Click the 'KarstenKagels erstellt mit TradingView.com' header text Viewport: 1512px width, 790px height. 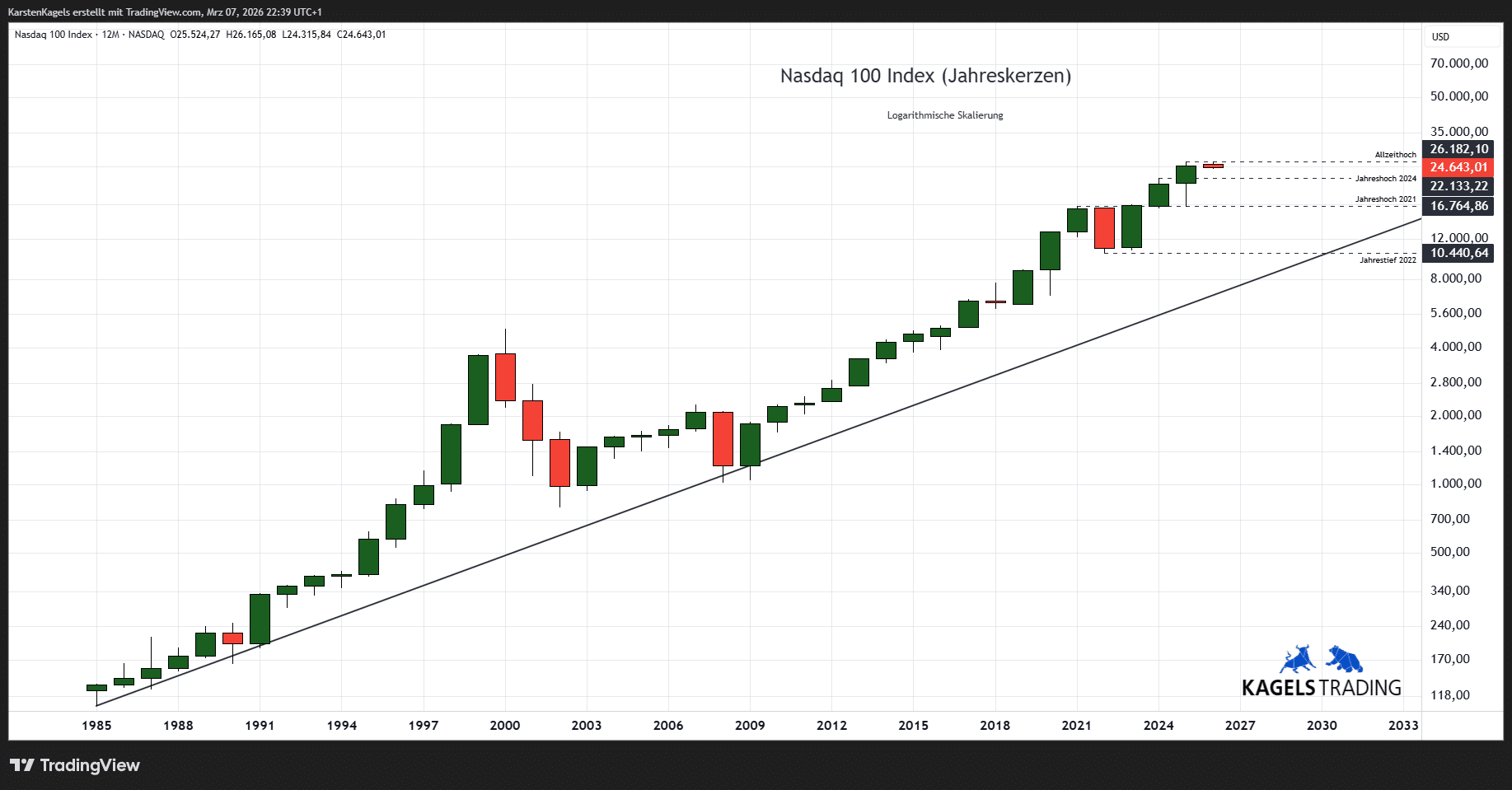coord(165,12)
